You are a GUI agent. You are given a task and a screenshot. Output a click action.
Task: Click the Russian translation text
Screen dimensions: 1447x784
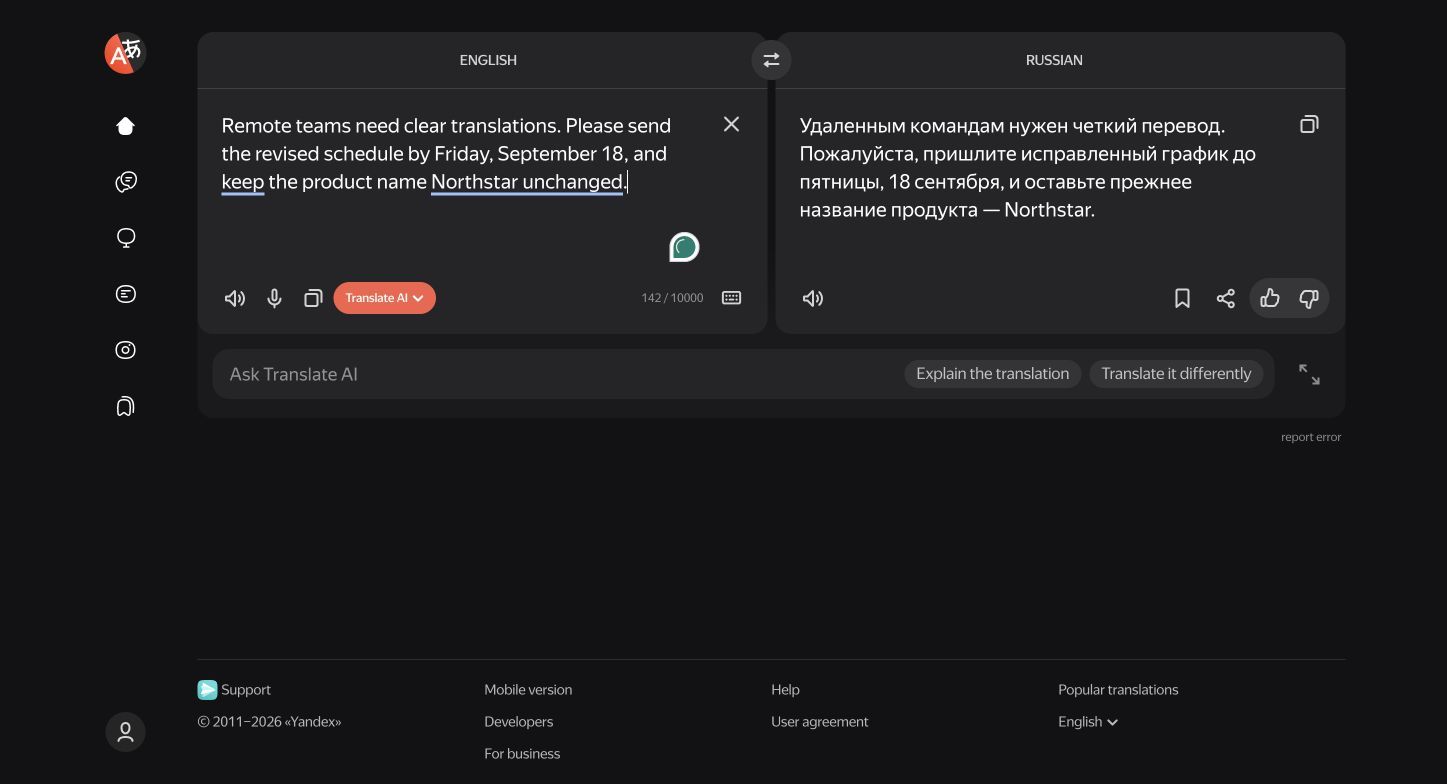1027,168
